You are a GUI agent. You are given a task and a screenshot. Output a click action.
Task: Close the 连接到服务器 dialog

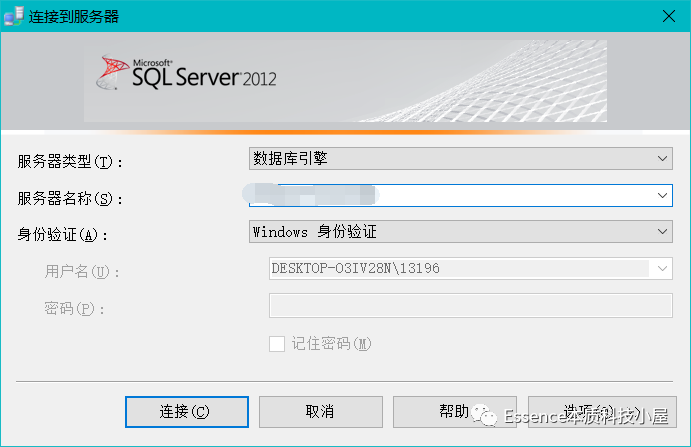pos(669,16)
